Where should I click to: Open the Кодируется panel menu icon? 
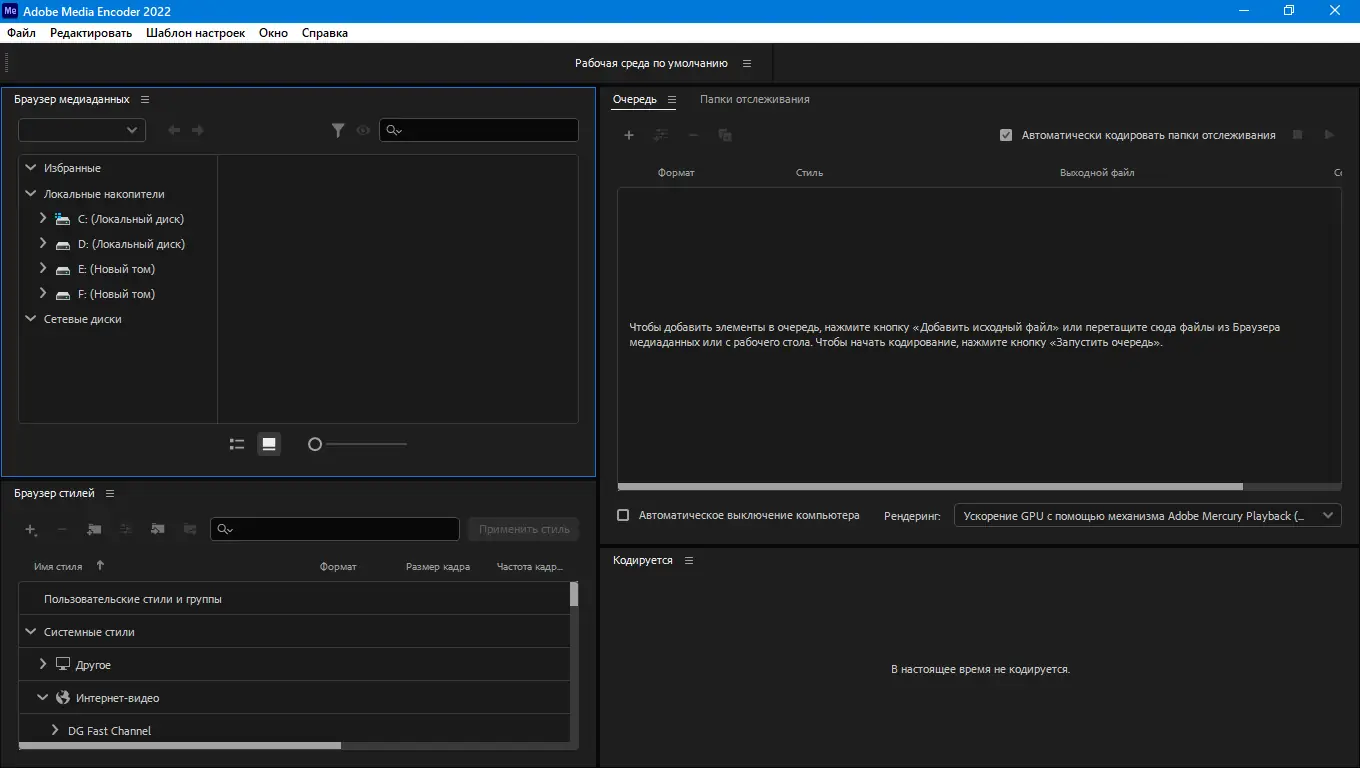[x=688, y=560]
